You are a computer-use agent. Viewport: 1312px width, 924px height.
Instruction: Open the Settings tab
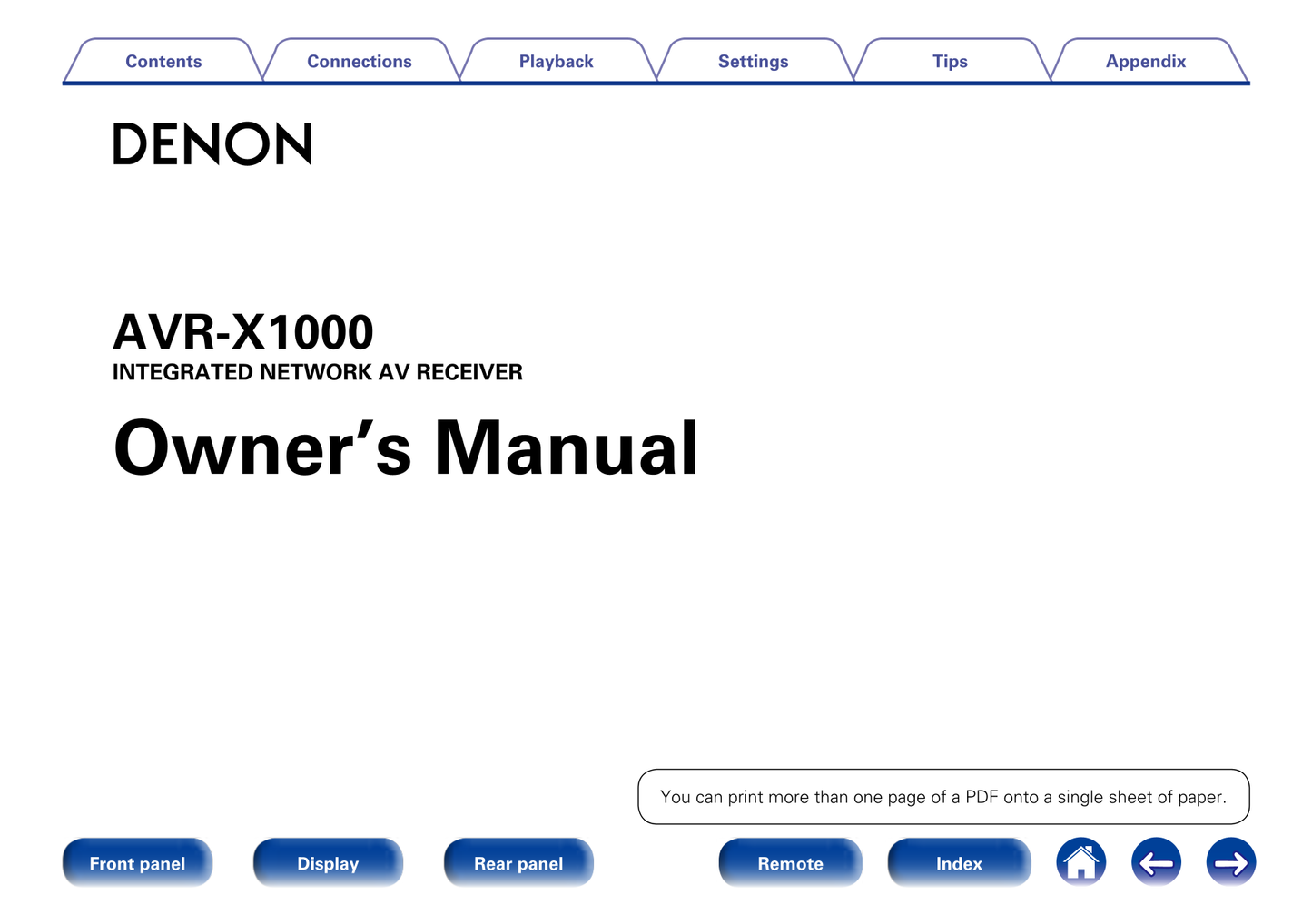point(753,62)
